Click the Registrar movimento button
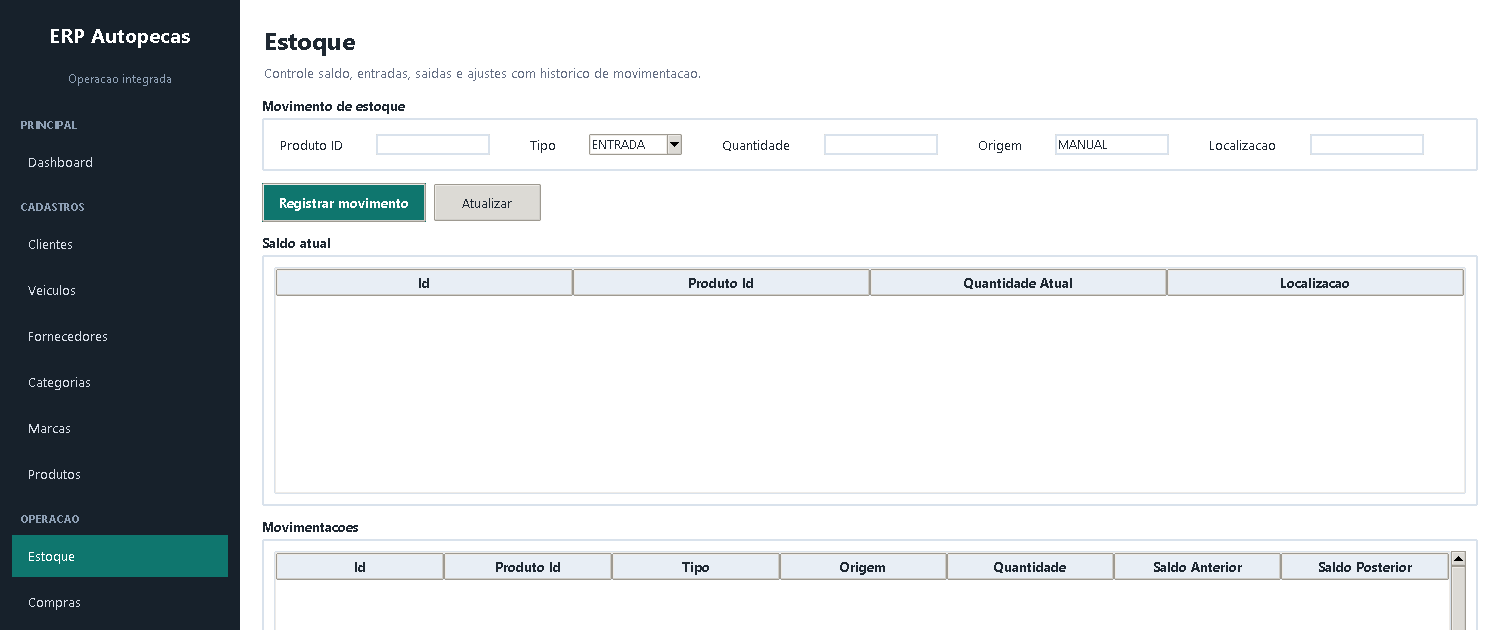Image resolution: width=1500 pixels, height=630 pixels. pyautogui.click(x=344, y=202)
